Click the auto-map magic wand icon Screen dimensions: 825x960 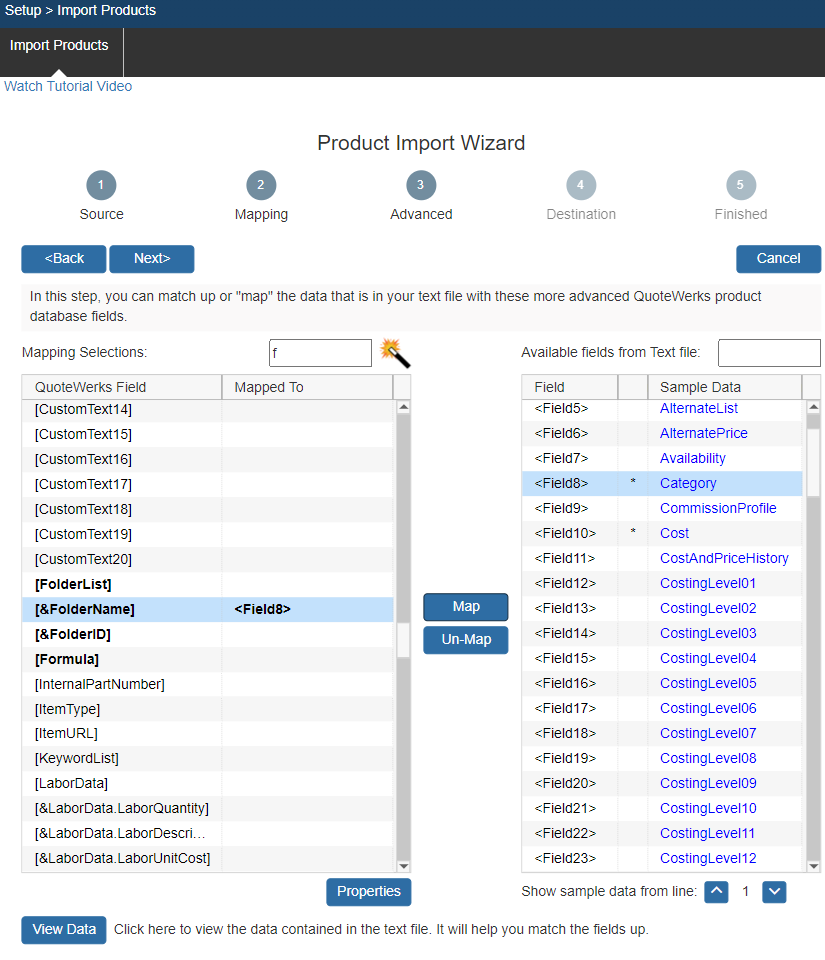tap(395, 353)
